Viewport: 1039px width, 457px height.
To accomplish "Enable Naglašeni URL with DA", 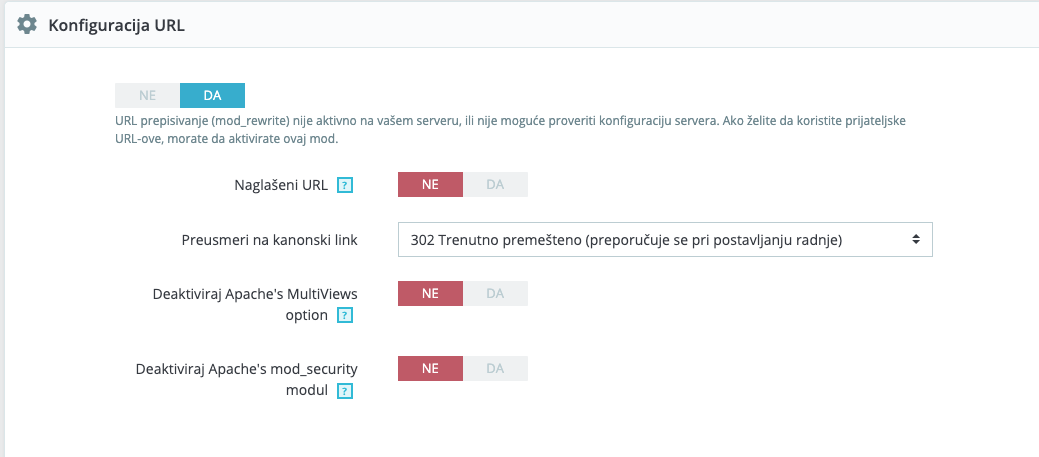I will [495, 184].
